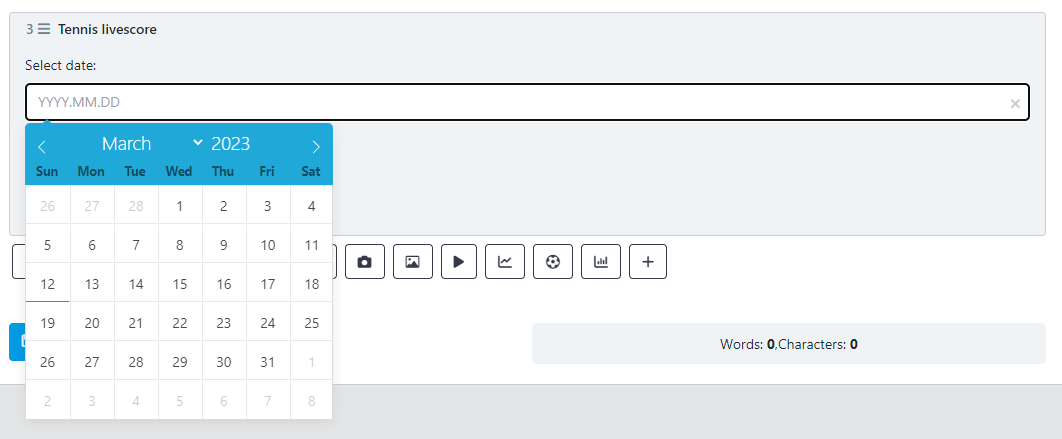The image size is (1062, 439).
Task: Select greyed-out February 27 date cell
Action: pos(92,205)
